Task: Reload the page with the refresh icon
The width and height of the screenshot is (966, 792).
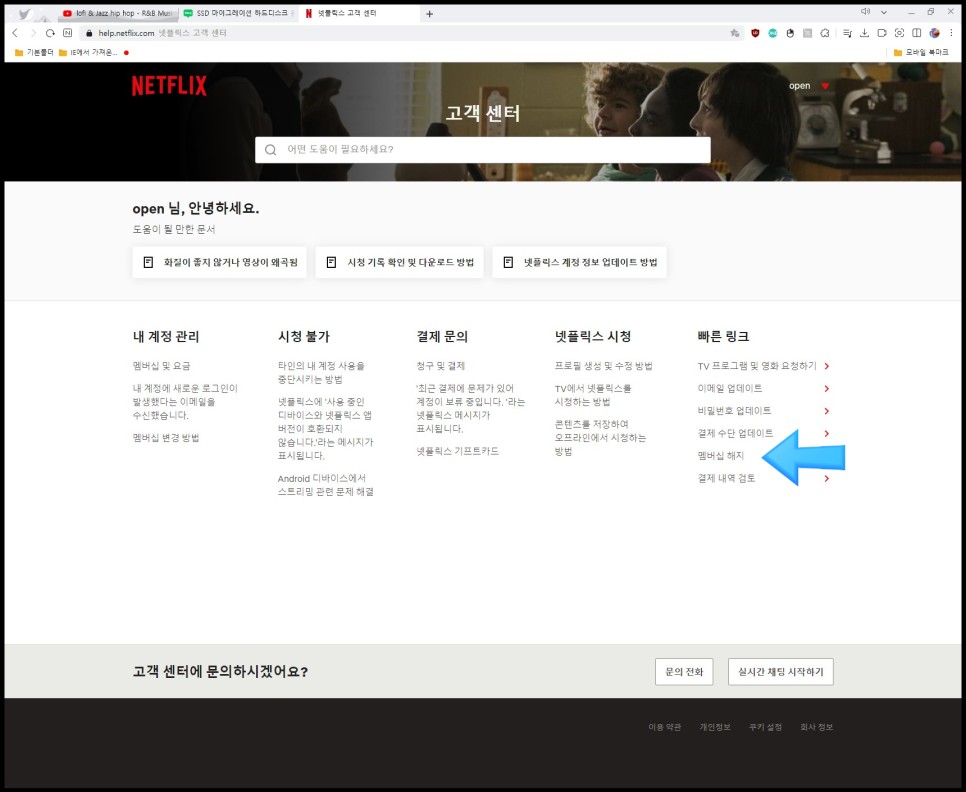Action: click(x=51, y=33)
